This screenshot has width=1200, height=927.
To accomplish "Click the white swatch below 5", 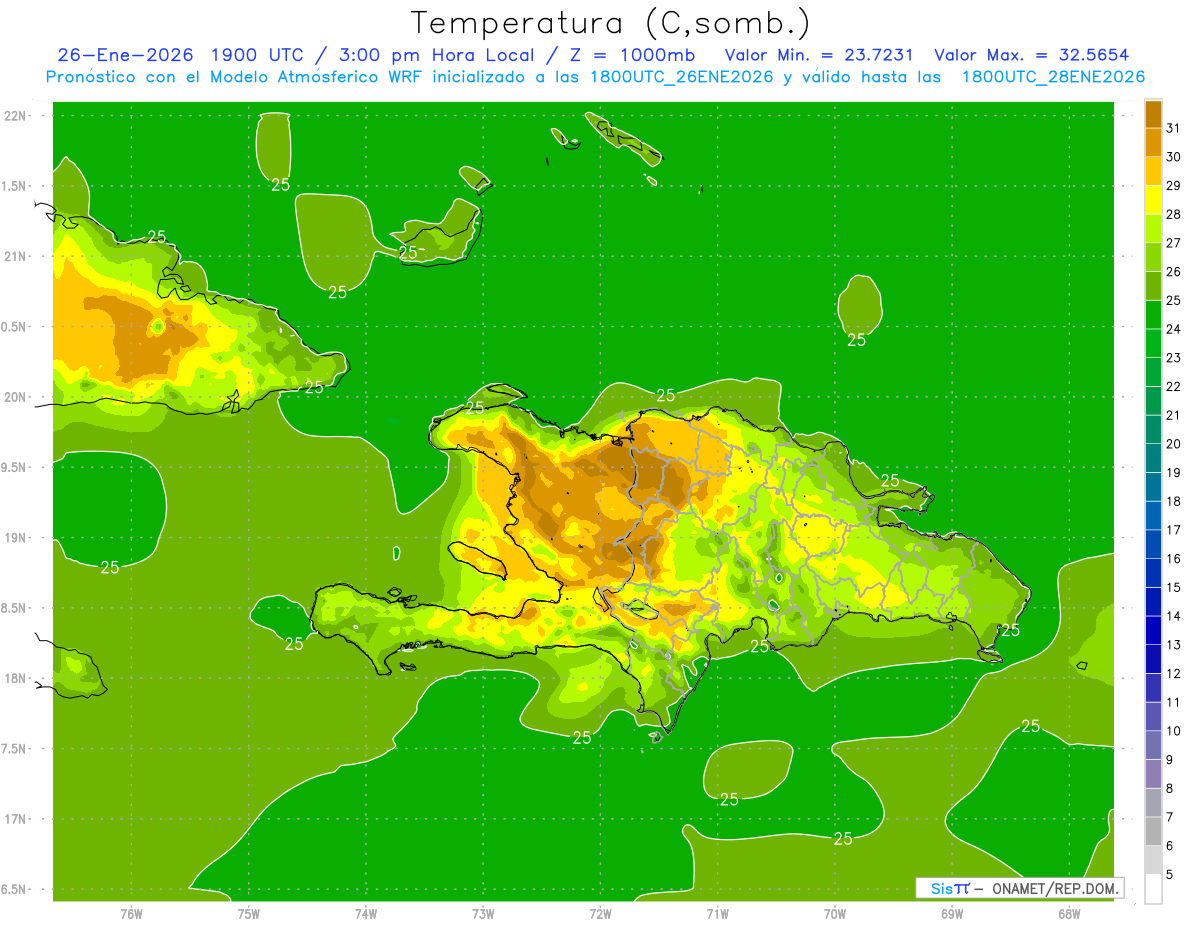I will pos(1153,889).
